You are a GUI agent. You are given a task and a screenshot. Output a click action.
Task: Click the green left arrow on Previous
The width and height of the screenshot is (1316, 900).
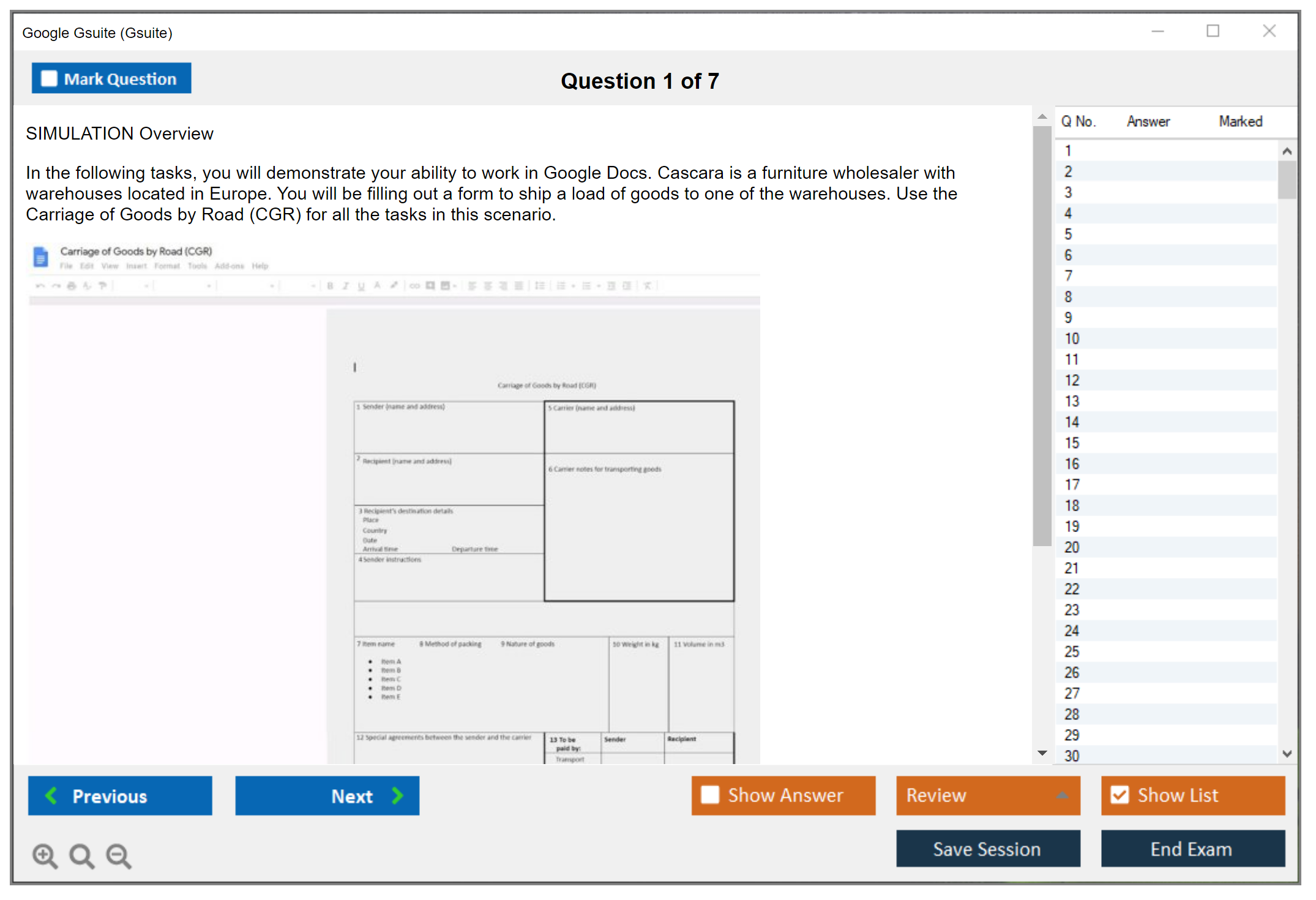tap(51, 795)
